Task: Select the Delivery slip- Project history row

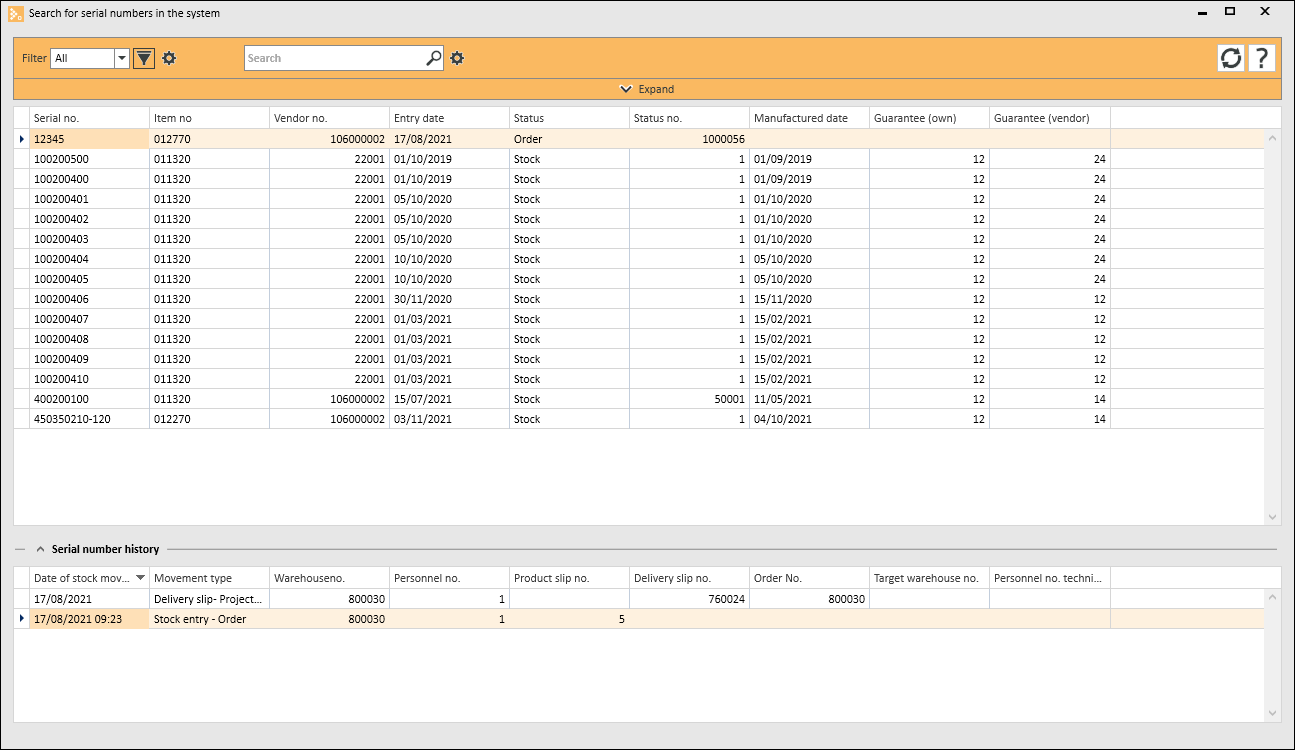Action: click(208, 599)
